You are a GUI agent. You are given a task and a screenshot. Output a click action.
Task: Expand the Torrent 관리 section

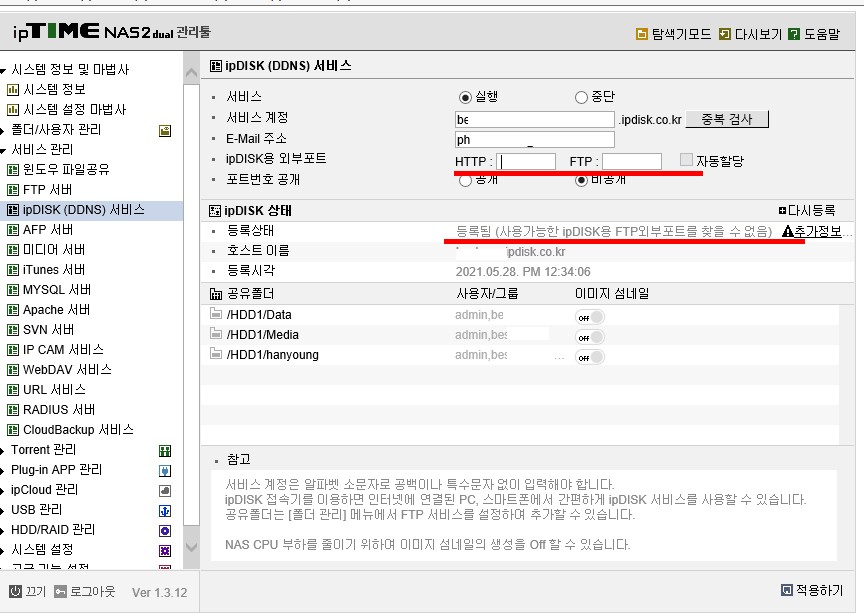click(3, 450)
